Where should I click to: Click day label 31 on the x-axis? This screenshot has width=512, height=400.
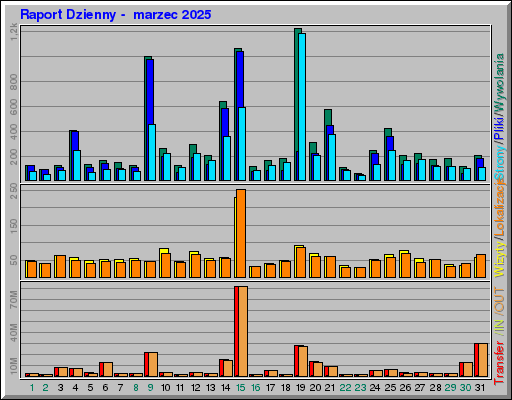480,388
